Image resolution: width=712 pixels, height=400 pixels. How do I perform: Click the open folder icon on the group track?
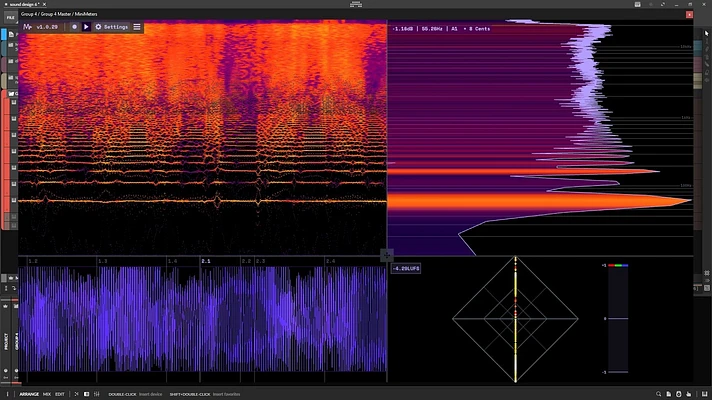[x=12, y=94]
